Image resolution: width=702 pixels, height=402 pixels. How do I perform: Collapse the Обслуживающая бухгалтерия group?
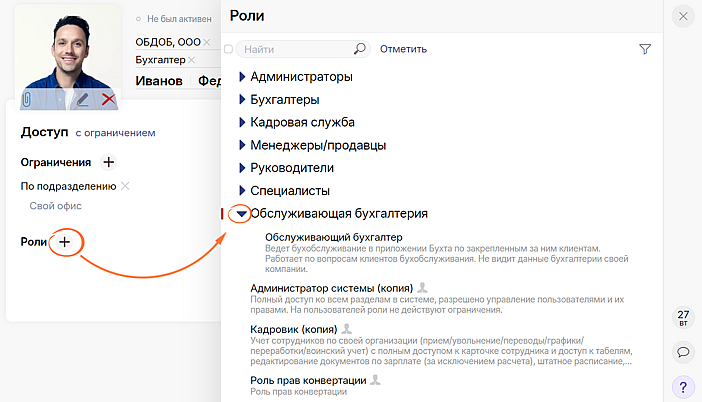[241, 214]
